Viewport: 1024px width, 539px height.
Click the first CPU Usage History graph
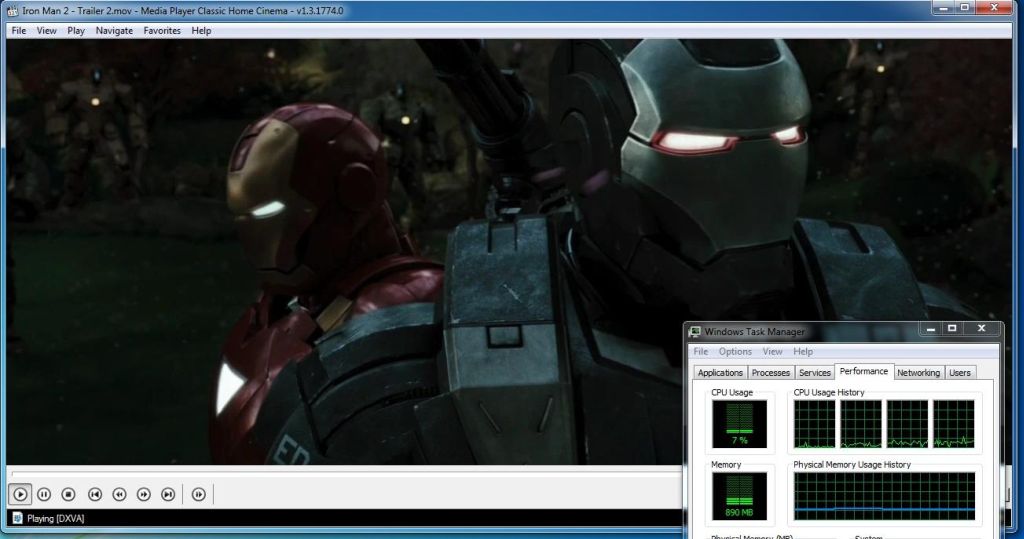(814, 425)
